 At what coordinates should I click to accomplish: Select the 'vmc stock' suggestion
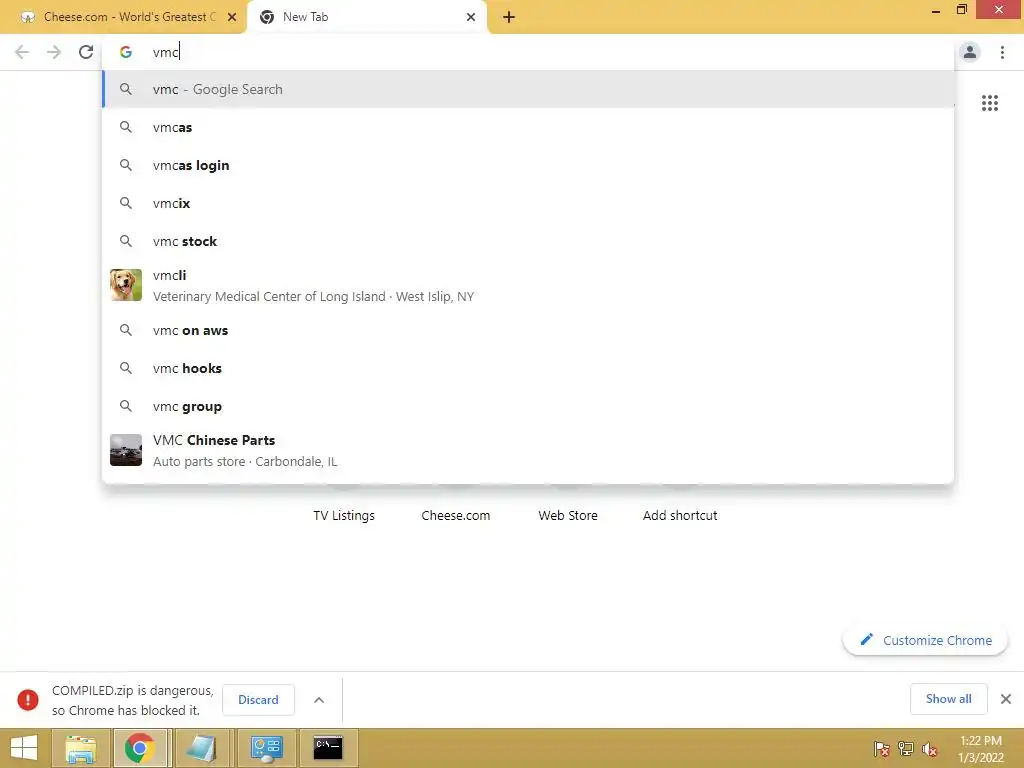(x=528, y=241)
